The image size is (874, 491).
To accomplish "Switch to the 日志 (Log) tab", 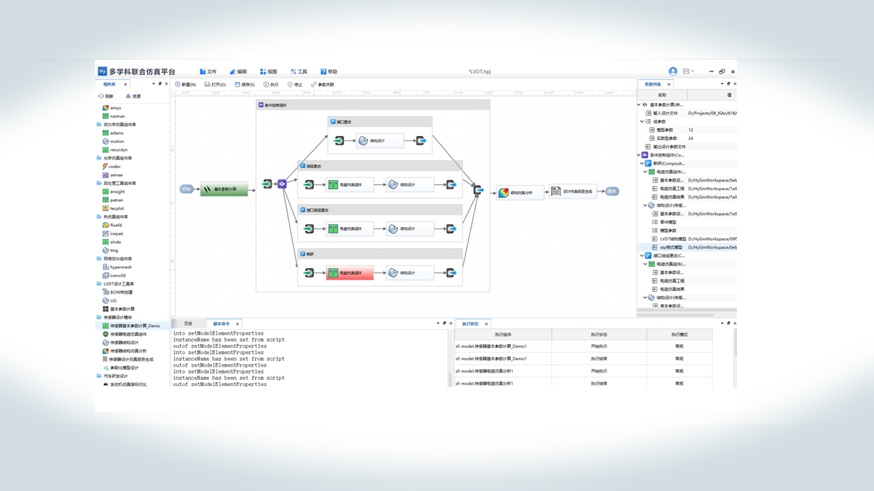I will (x=188, y=324).
